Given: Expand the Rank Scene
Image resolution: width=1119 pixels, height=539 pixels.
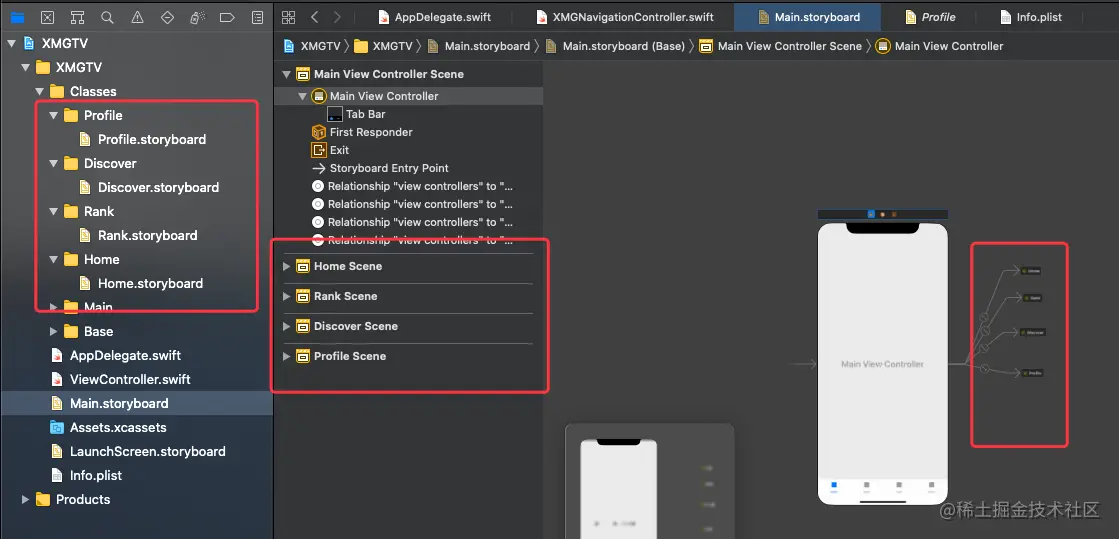Looking at the screenshot, I should point(287,296).
